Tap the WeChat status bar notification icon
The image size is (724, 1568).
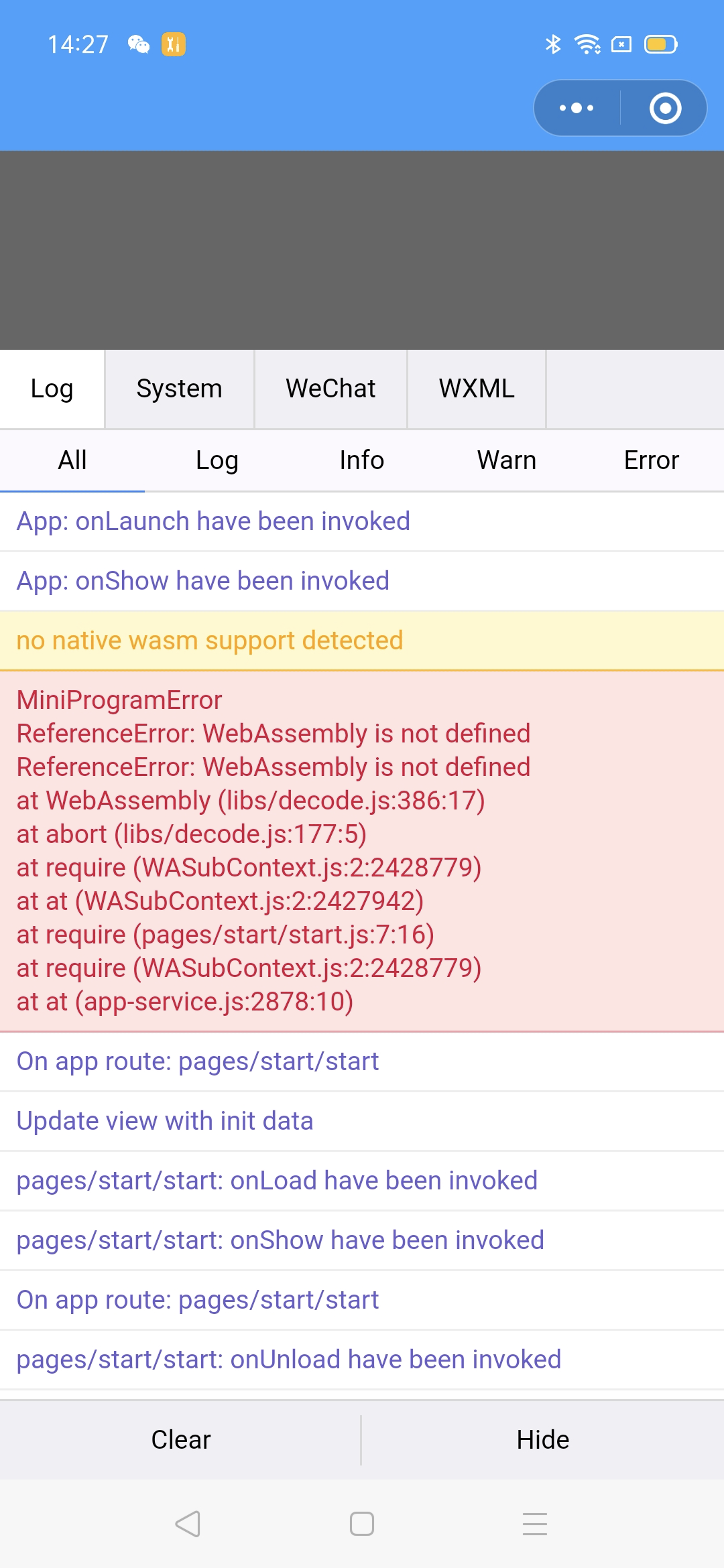click(x=139, y=44)
